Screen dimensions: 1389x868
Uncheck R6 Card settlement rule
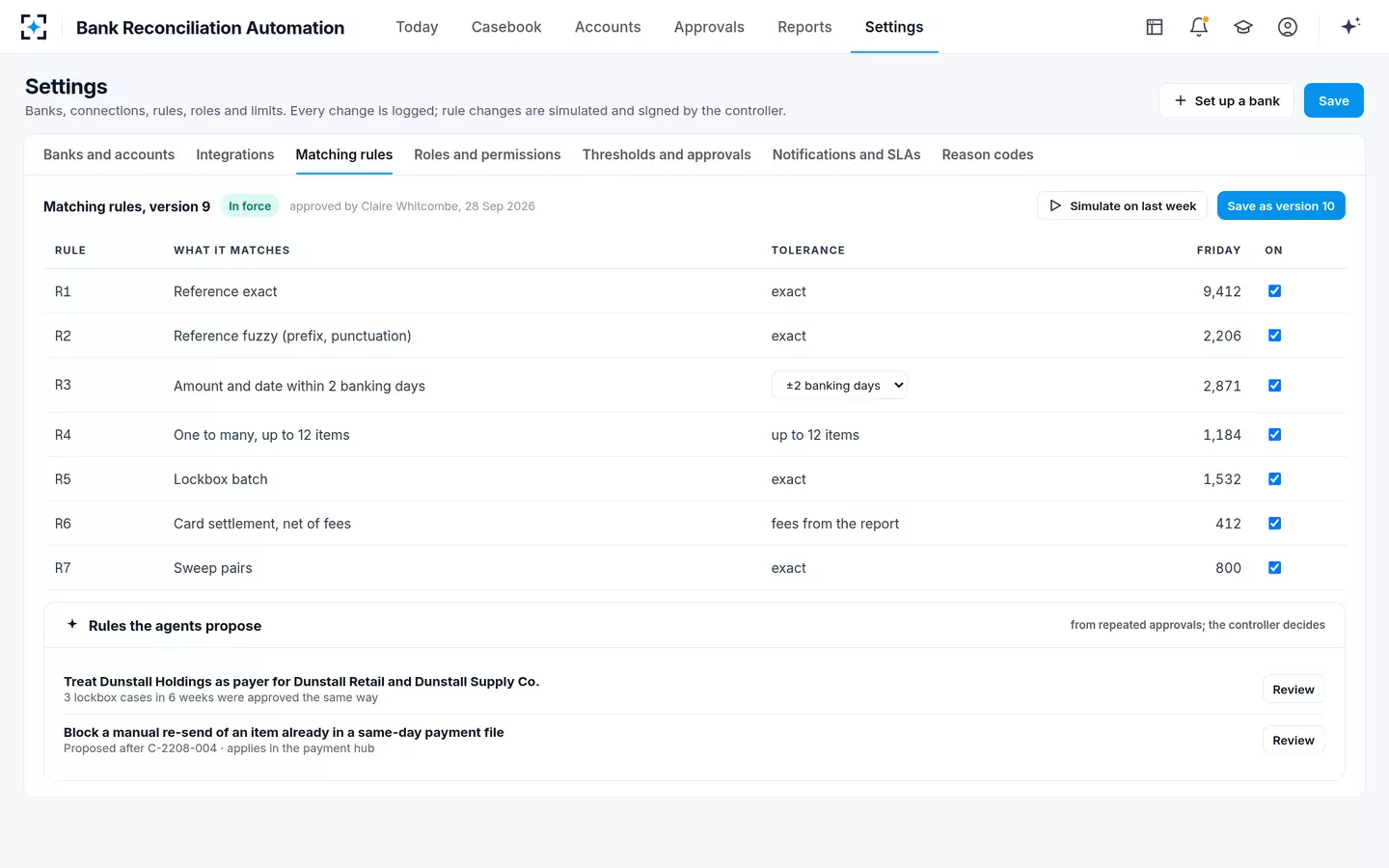pyautogui.click(x=1274, y=524)
